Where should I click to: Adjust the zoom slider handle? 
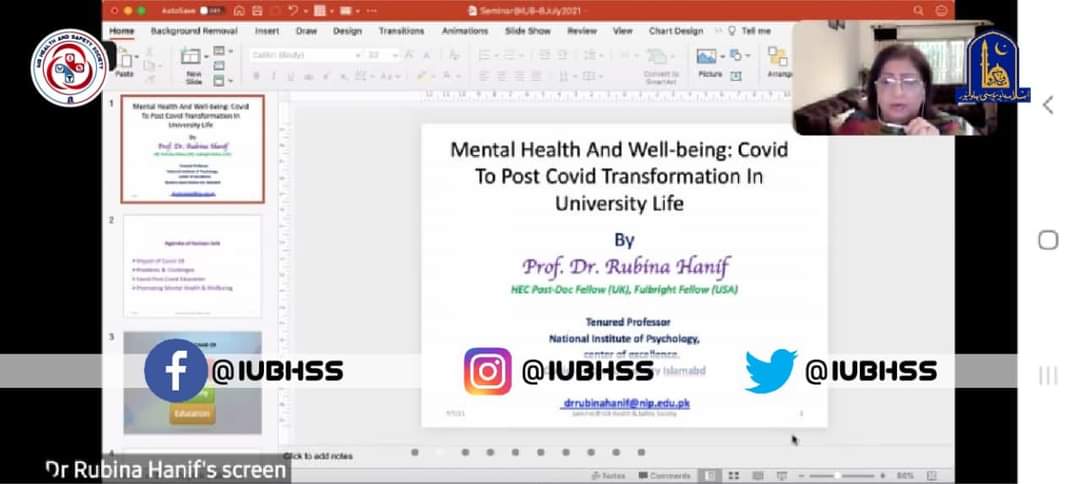click(x=838, y=476)
